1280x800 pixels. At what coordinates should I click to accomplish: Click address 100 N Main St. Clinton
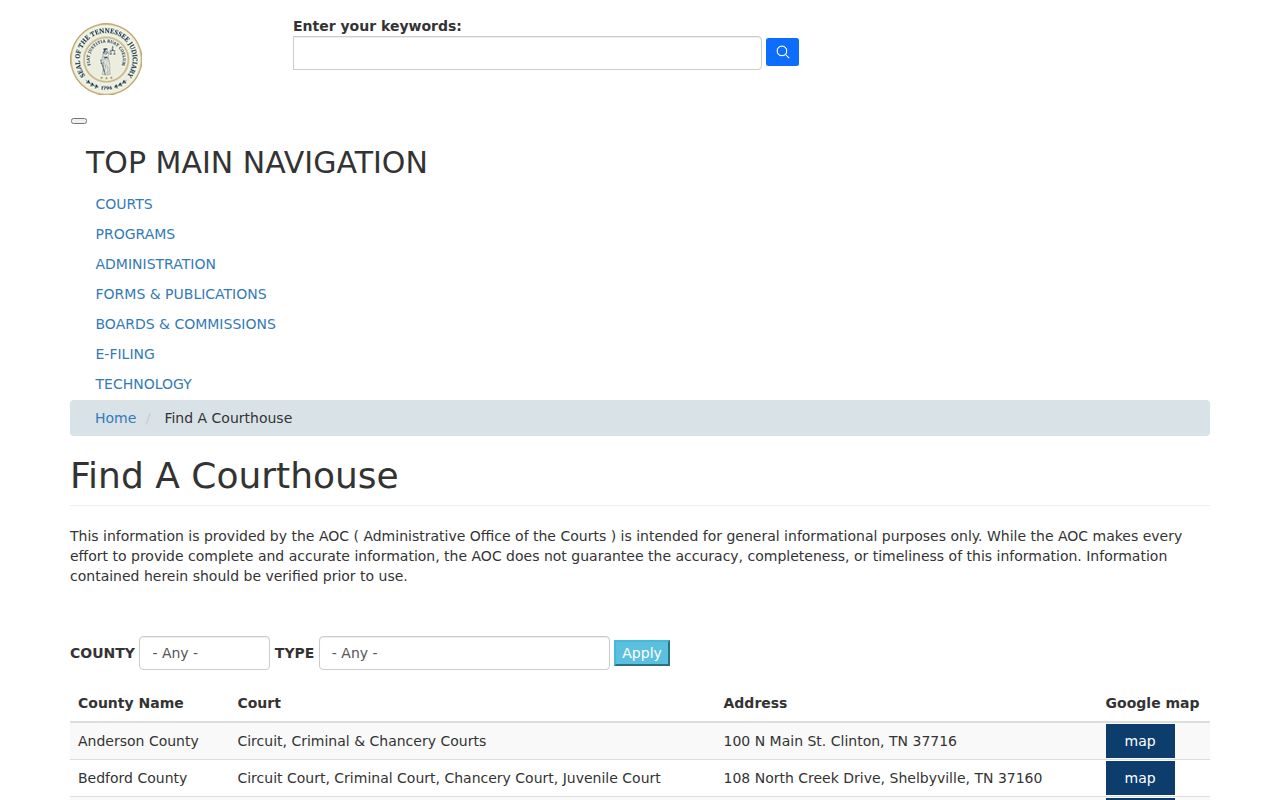(840, 741)
